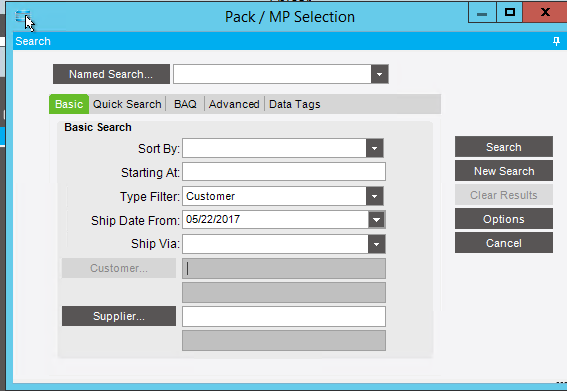Start a New Search
This screenshot has height=391, width=567.
[504, 171]
